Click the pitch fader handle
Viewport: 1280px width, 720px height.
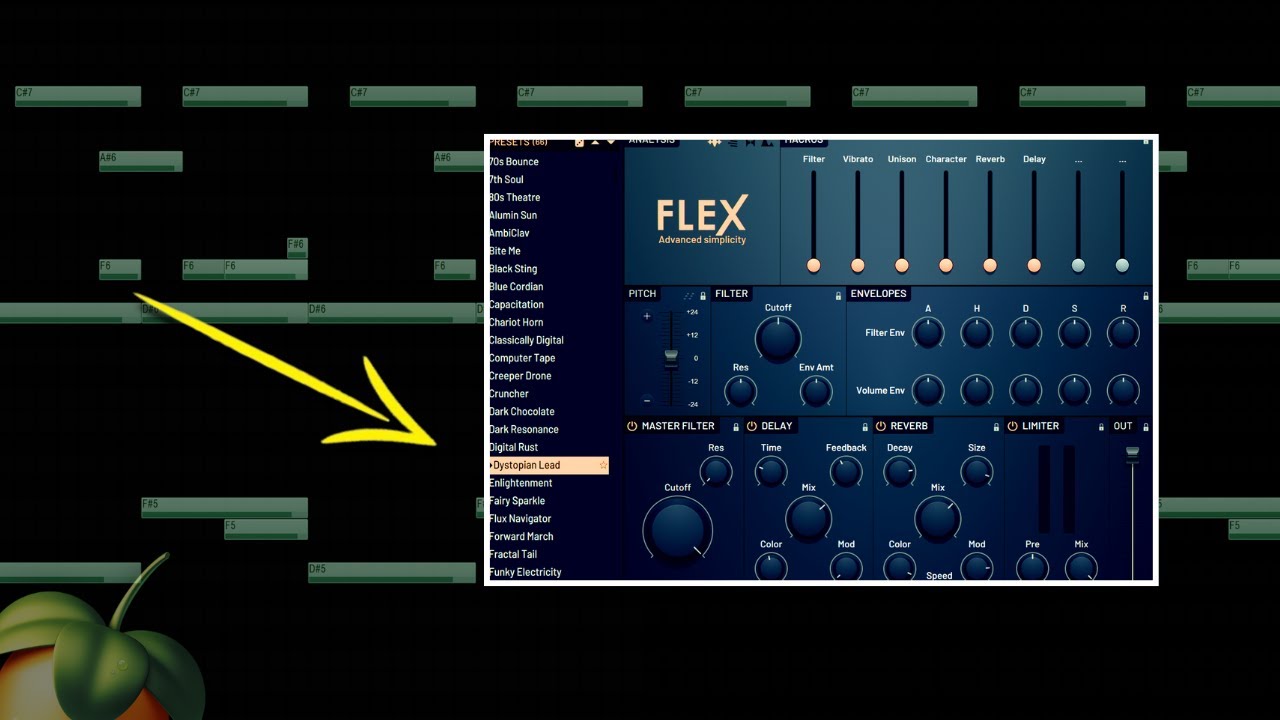click(x=671, y=358)
